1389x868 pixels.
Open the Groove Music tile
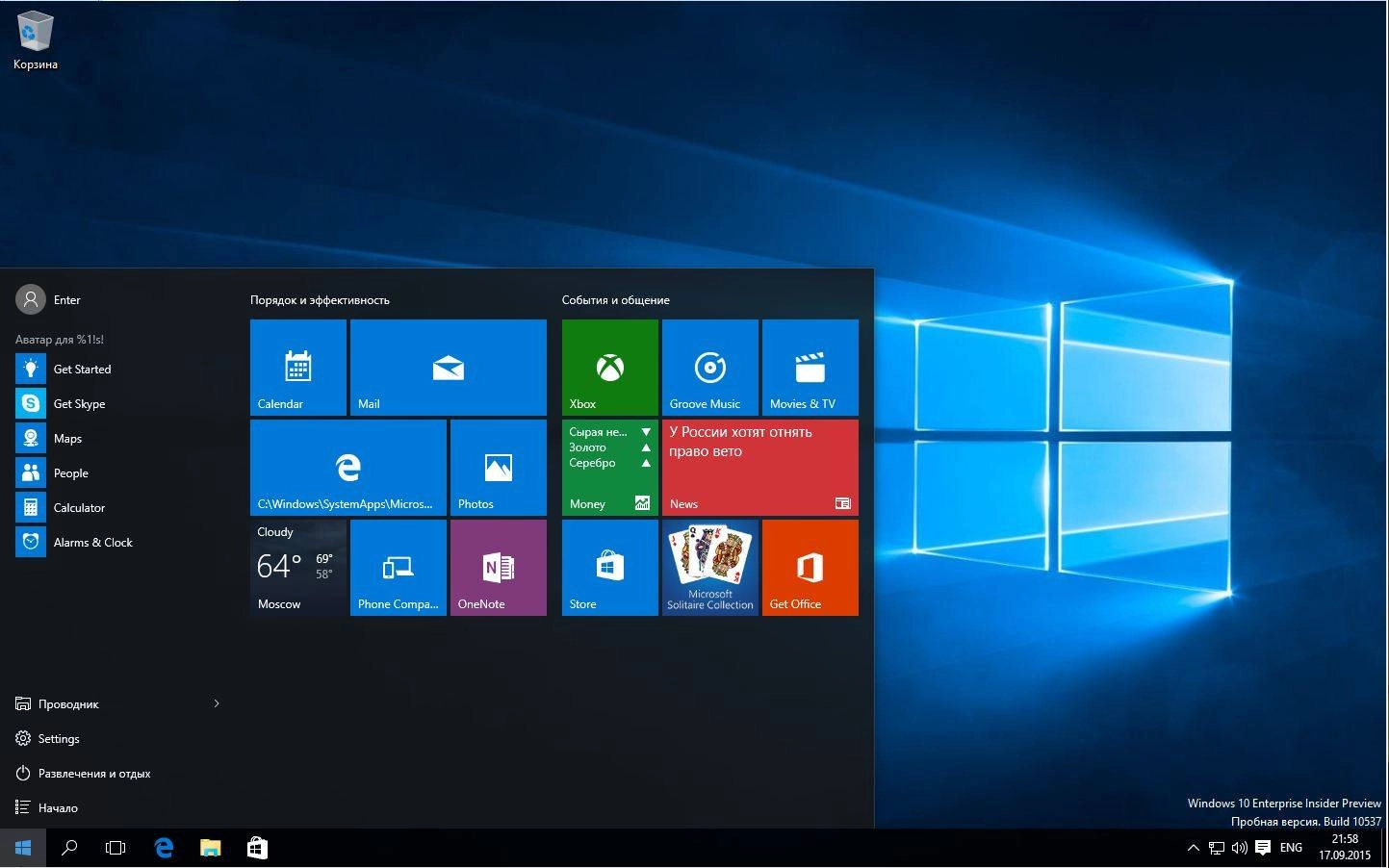tap(710, 368)
